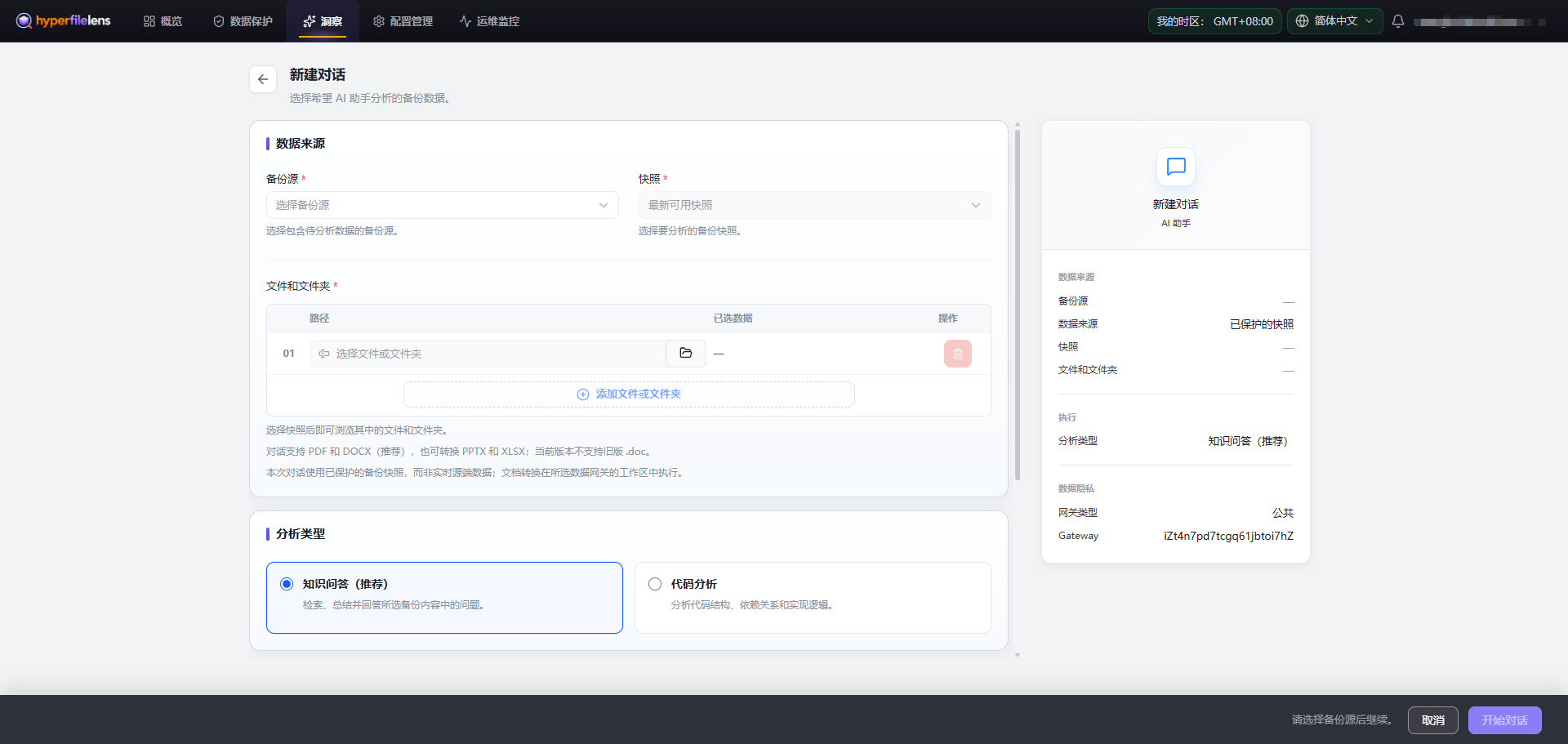Screen dimensions: 1568x744
Task: Click the scroll down arrow below the scrollbar
Action: click(1018, 655)
